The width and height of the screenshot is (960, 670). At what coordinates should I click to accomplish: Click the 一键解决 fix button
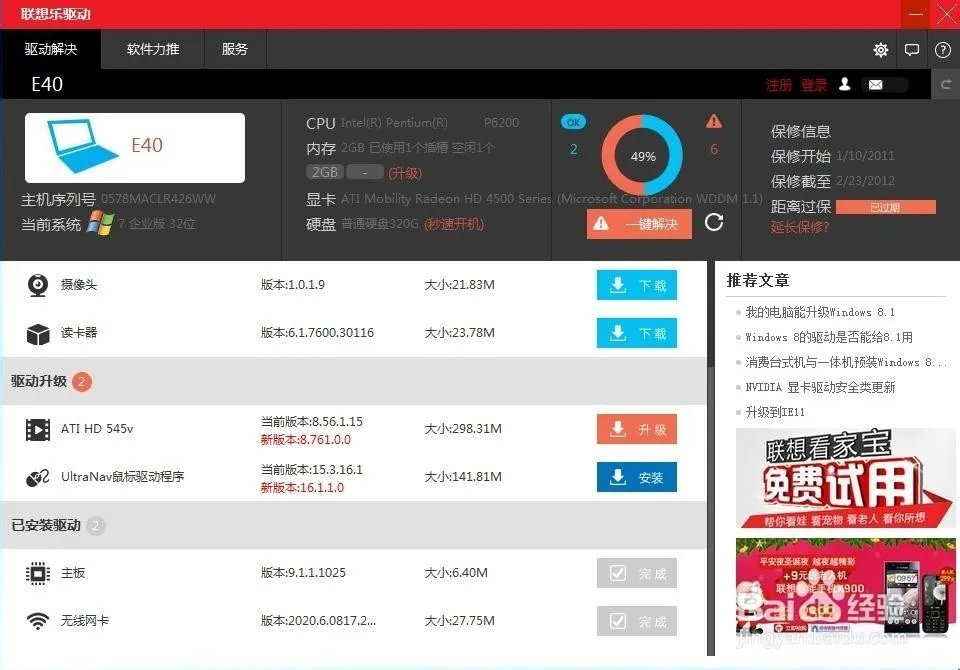point(638,223)
